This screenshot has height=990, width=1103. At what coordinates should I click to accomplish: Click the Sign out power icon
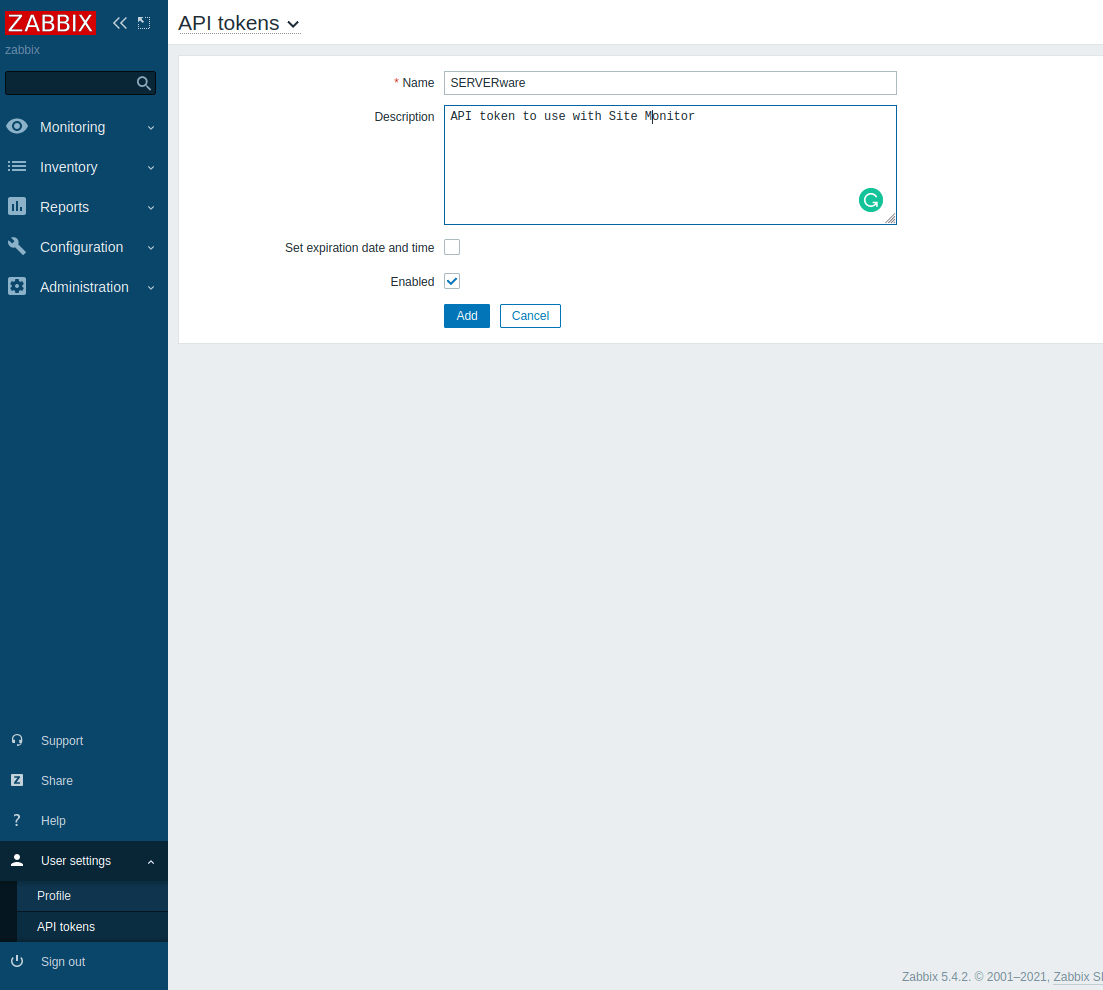16,961
